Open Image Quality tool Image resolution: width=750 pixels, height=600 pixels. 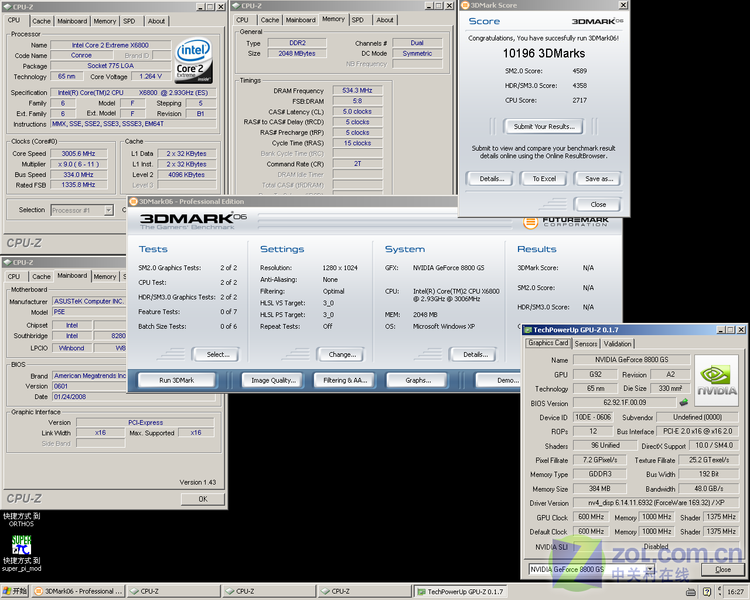click(273, 380)
